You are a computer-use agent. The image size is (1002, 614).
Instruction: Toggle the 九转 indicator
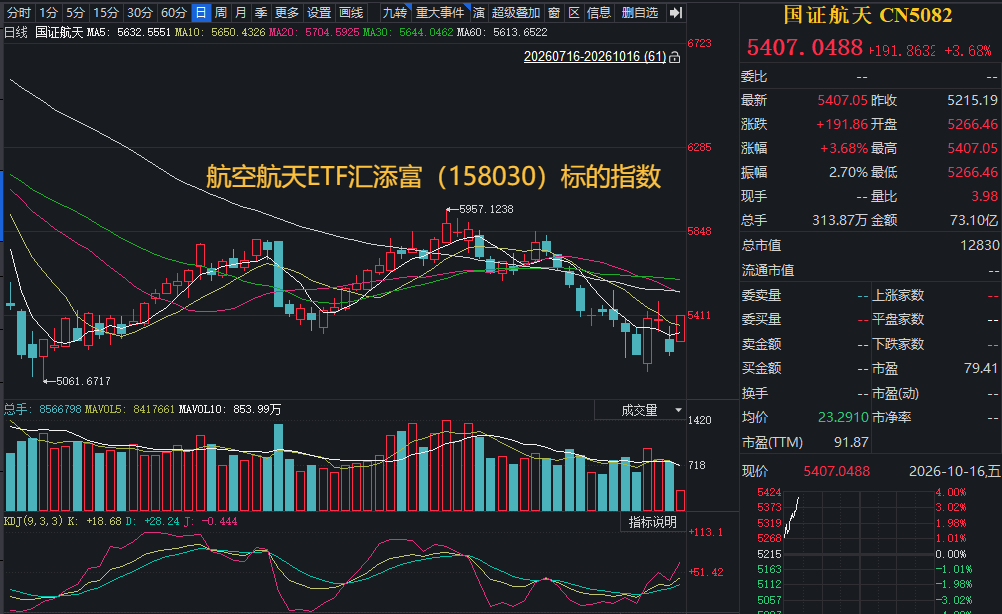pyautogui.click(x=395, y=13)
